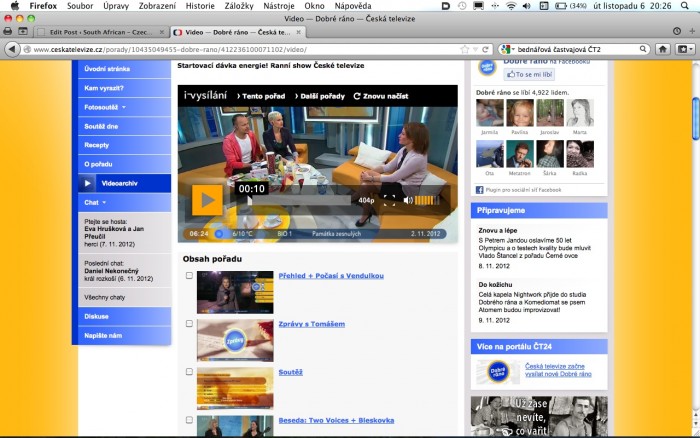This screenshot has height=438, width=700.
Task: Check the box beside Beseda: Two Voices
Action: [189, 420]
